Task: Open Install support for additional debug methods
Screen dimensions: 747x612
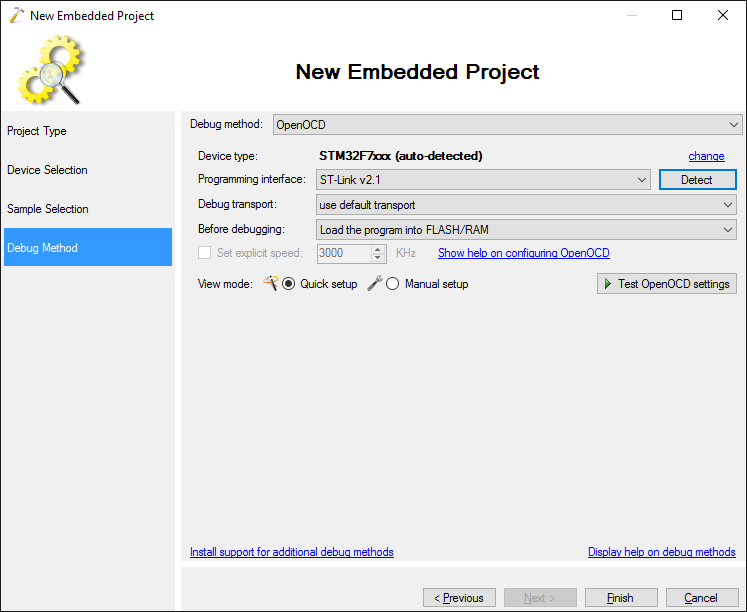Action: pos(292,552)
